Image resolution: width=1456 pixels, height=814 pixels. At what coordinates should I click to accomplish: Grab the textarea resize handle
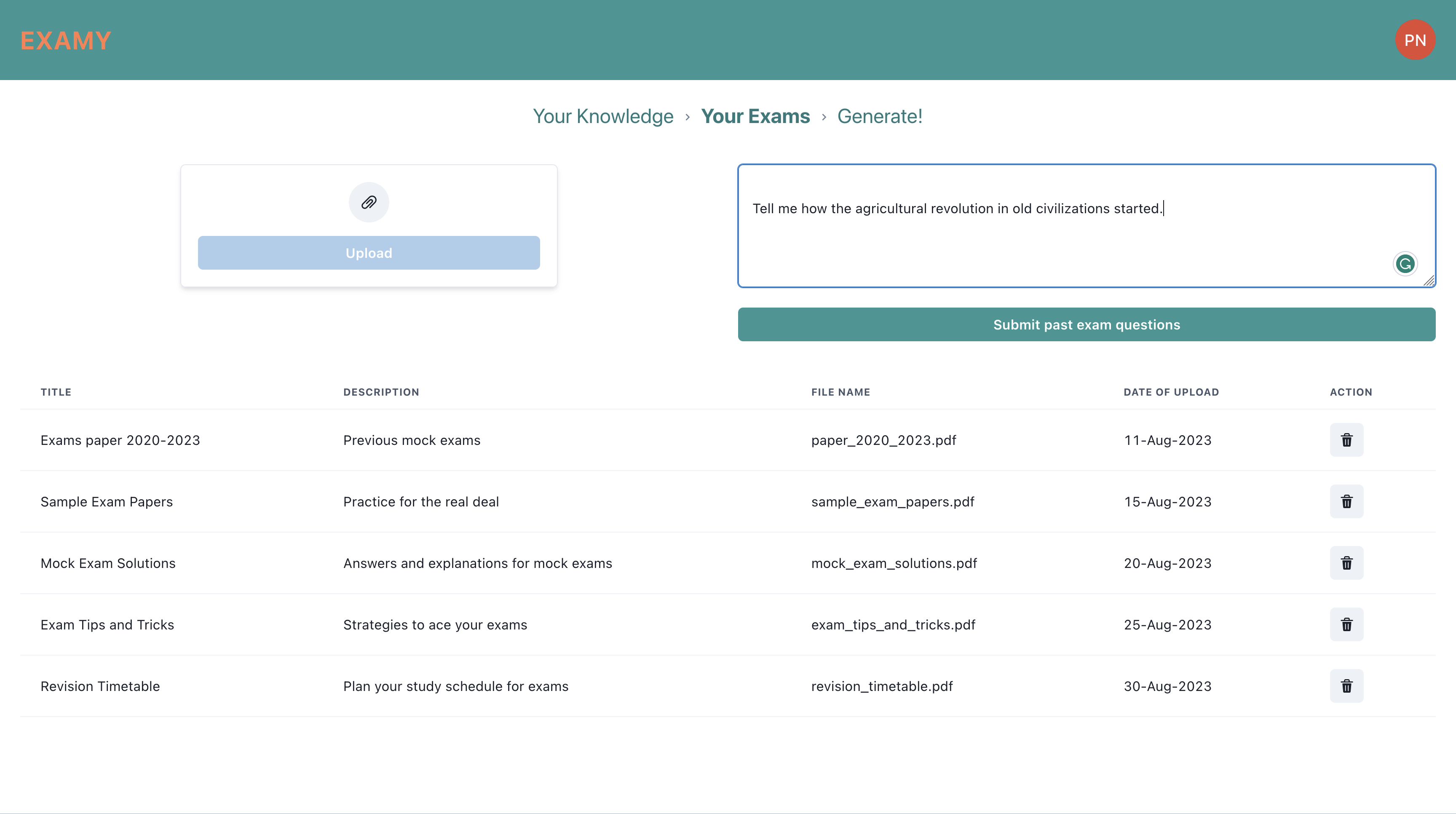pos(1429,281)
